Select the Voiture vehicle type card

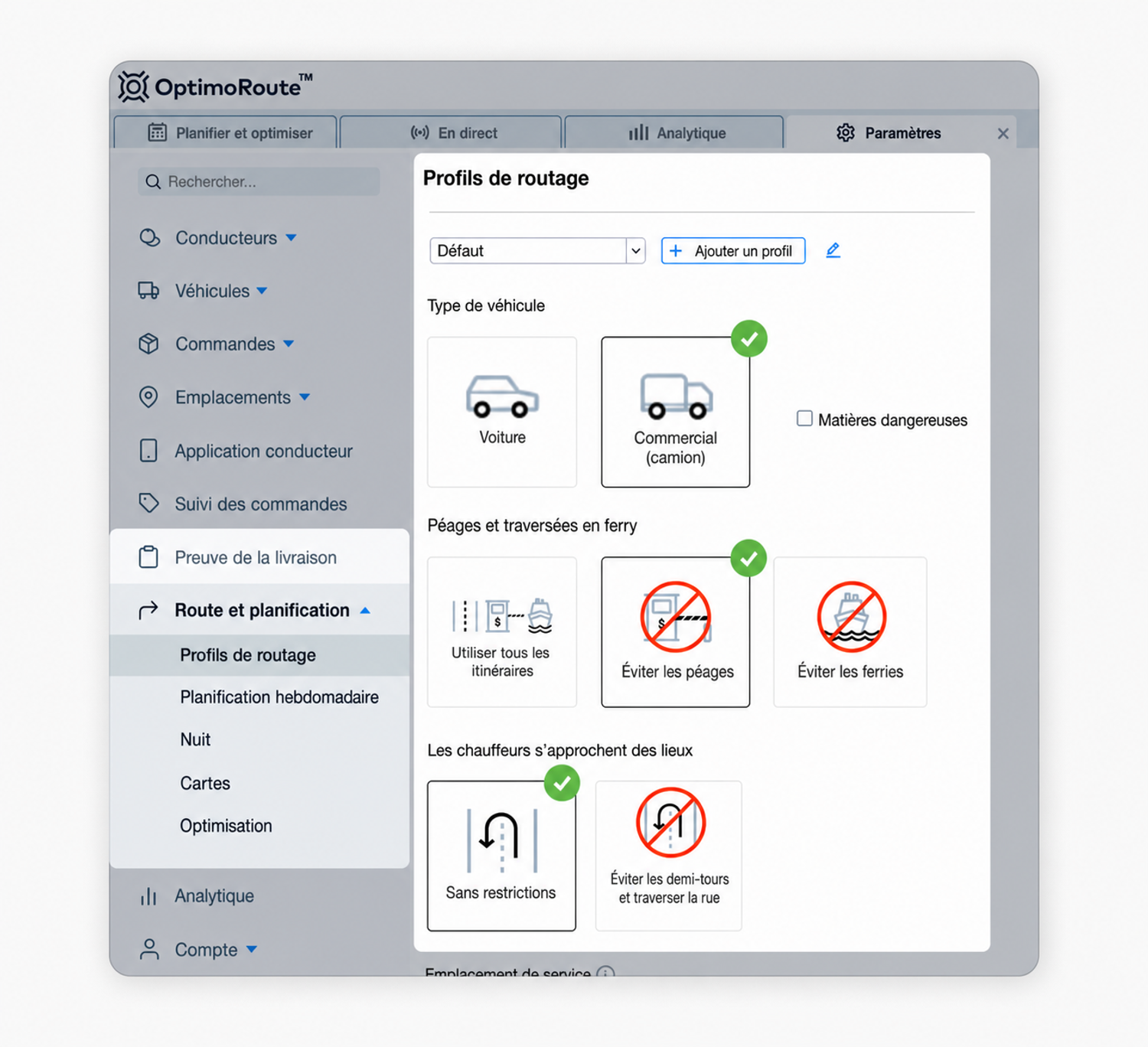click(502, 412)
